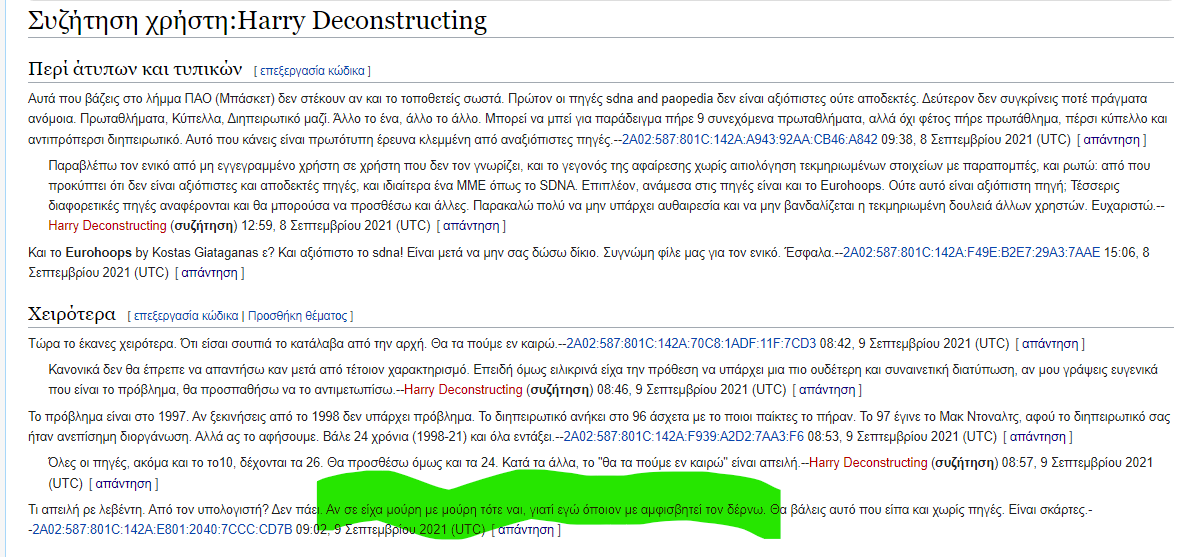1182x557 pixels.
Task: Click the timestamp '09:38, 8 Σεπτεμβρίου 2021 (UTC)'
Action: click(975, 139)
